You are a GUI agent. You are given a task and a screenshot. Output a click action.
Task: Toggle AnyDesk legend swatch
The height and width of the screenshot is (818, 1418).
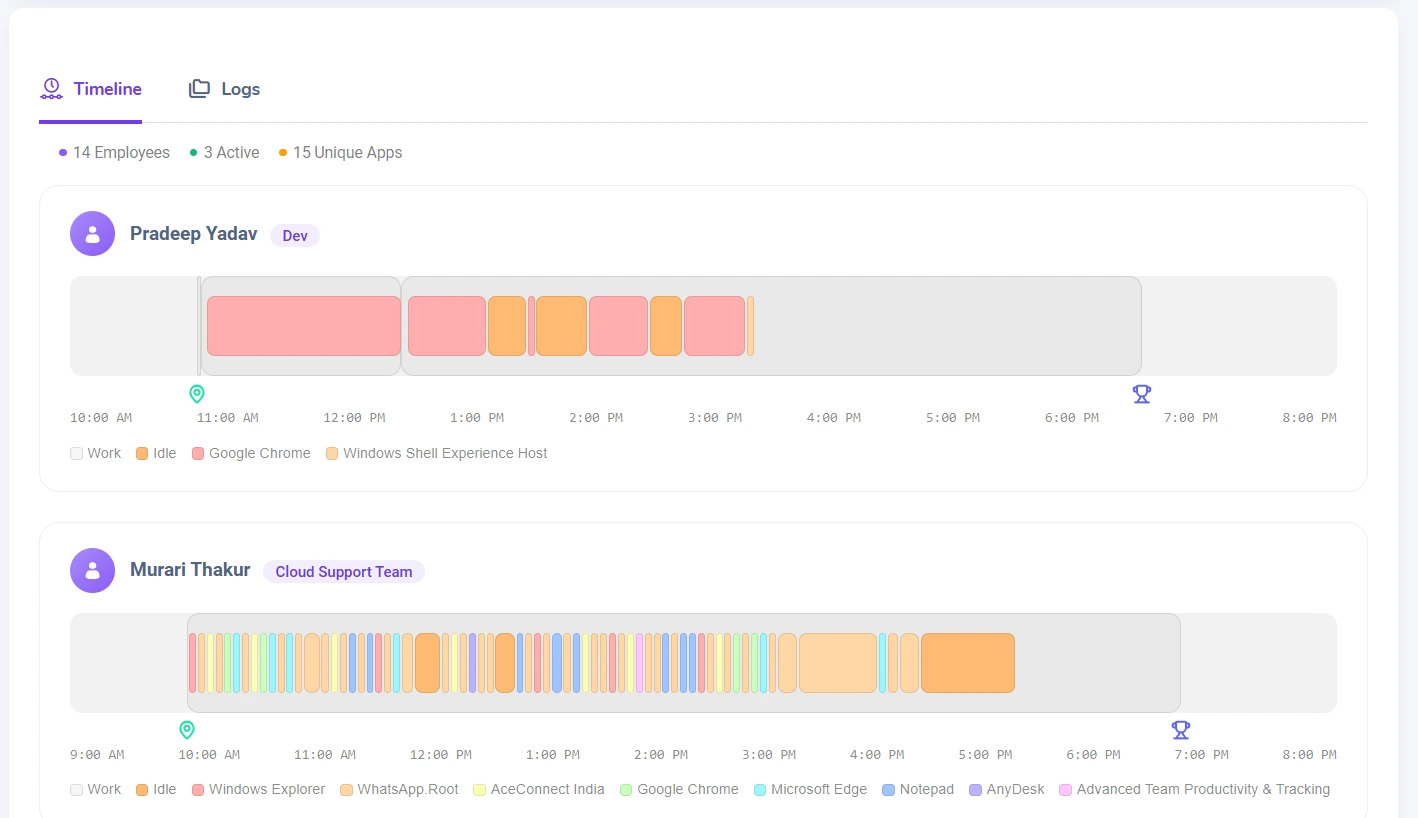(x=975, y=790)
